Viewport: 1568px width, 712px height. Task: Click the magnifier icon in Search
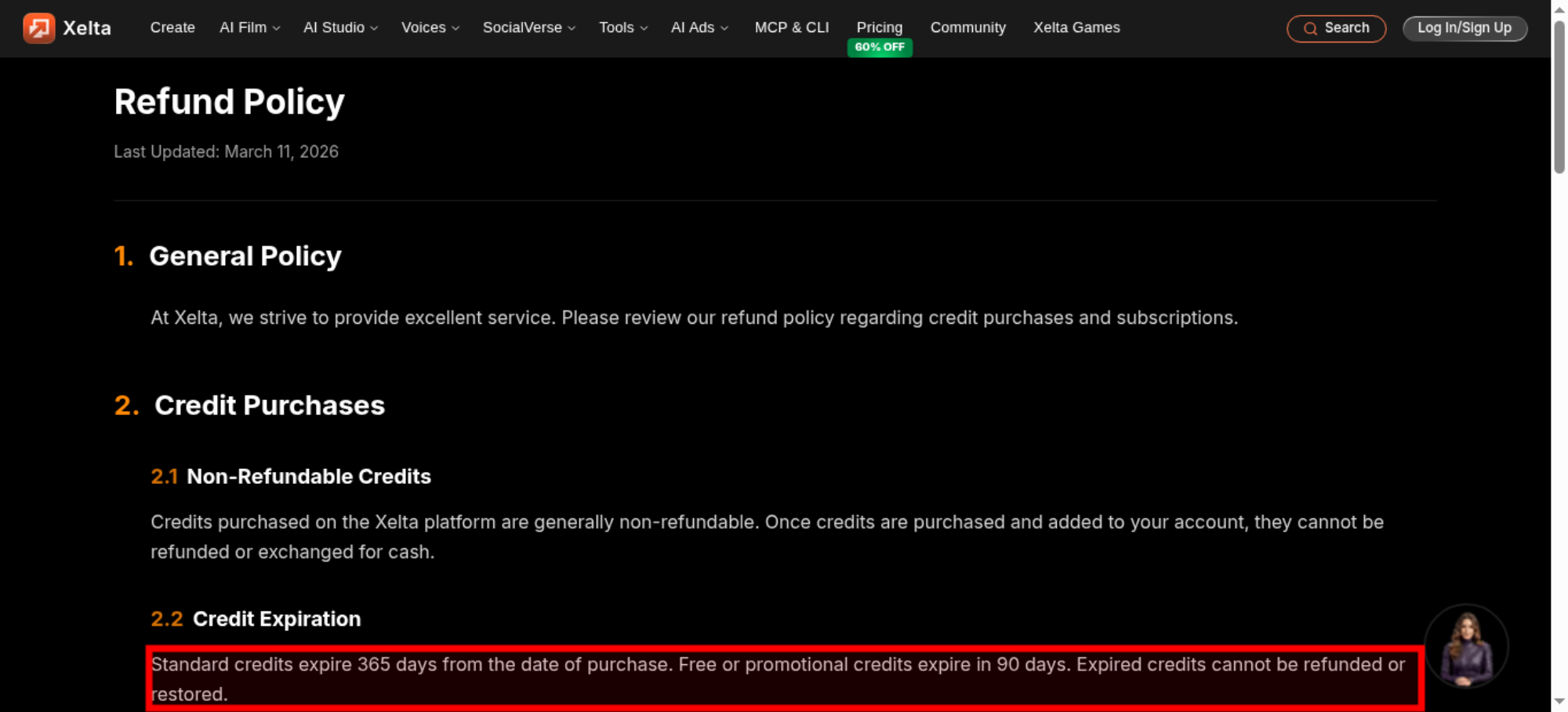click(x=1310, y=28)
